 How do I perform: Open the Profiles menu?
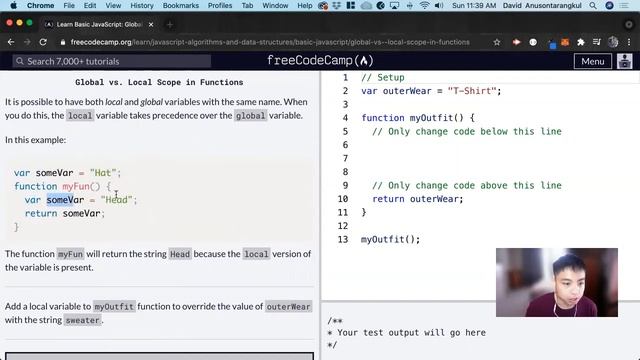220,5
